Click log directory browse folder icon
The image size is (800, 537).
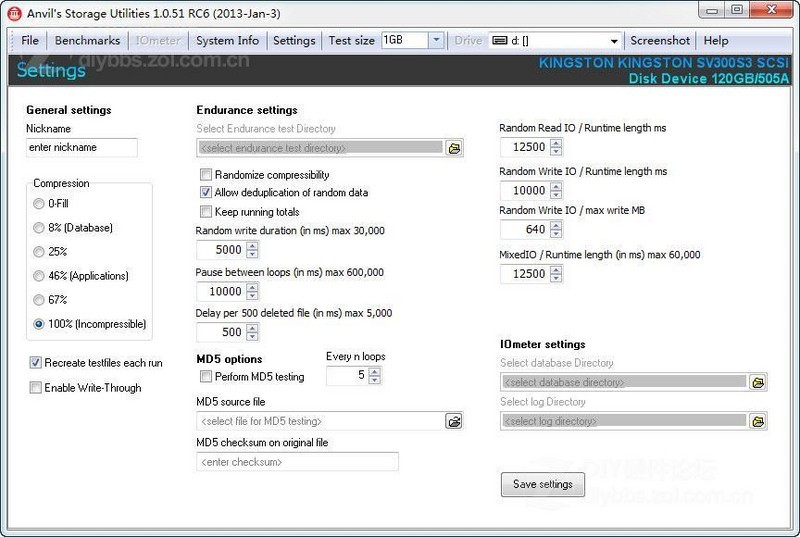pyautogui.click(x=758, y=421)
